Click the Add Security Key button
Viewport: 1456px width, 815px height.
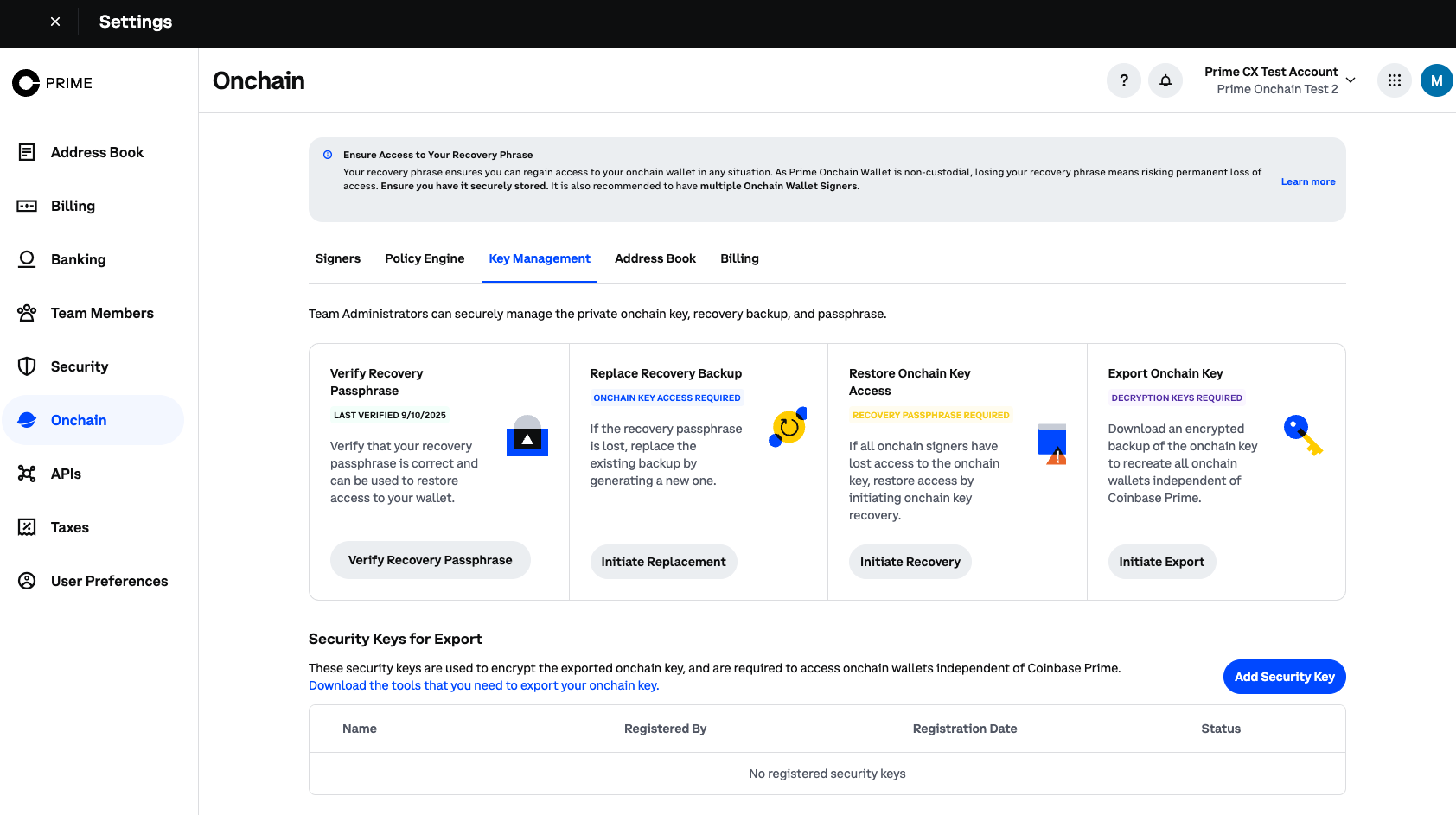1284,677
